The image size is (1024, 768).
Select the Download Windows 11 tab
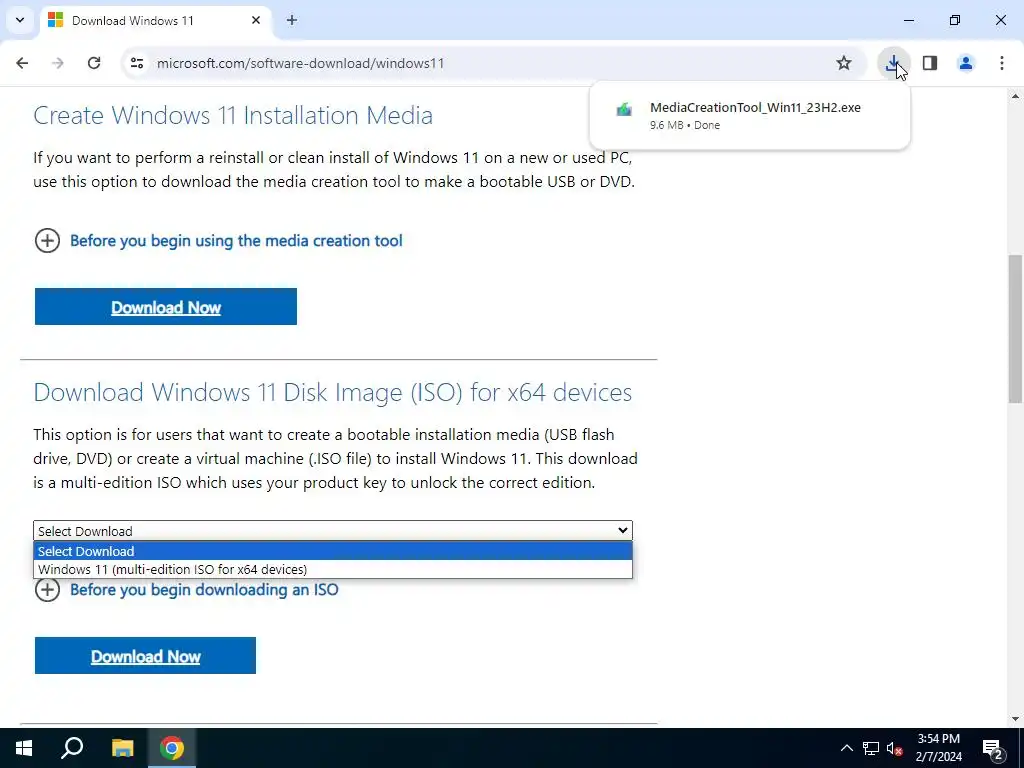pyautogui.click(x=155, y=20)
